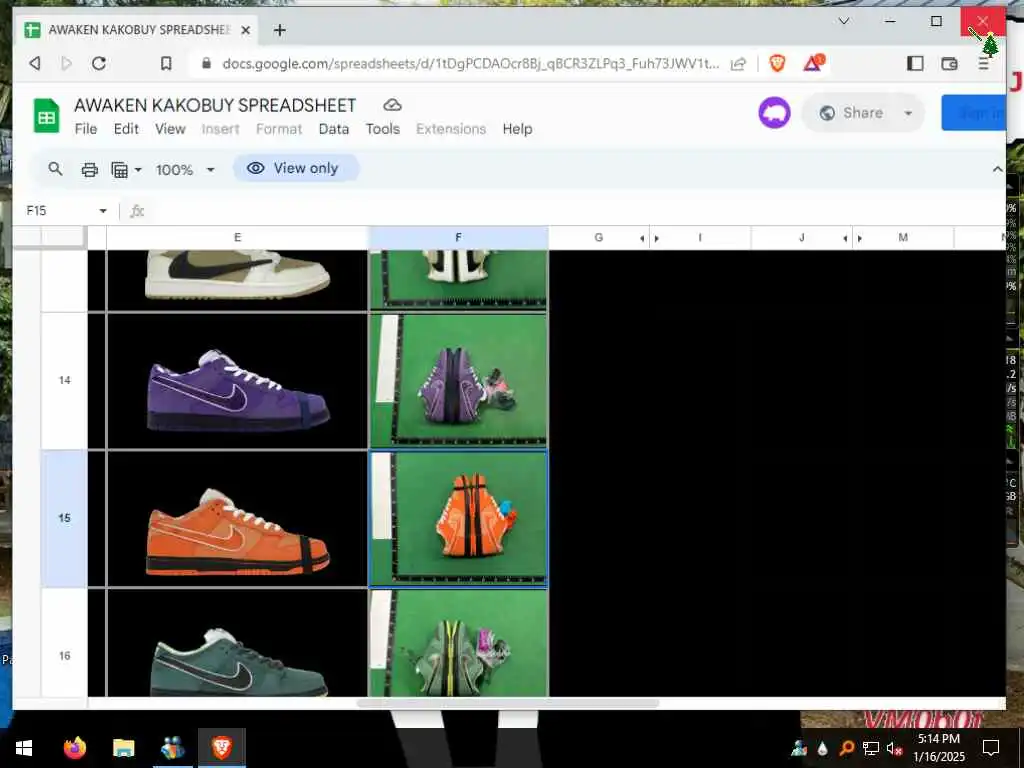1024x768 pixels.
Task: Open Firefox from the taskbar
Action: pos(74,748)
